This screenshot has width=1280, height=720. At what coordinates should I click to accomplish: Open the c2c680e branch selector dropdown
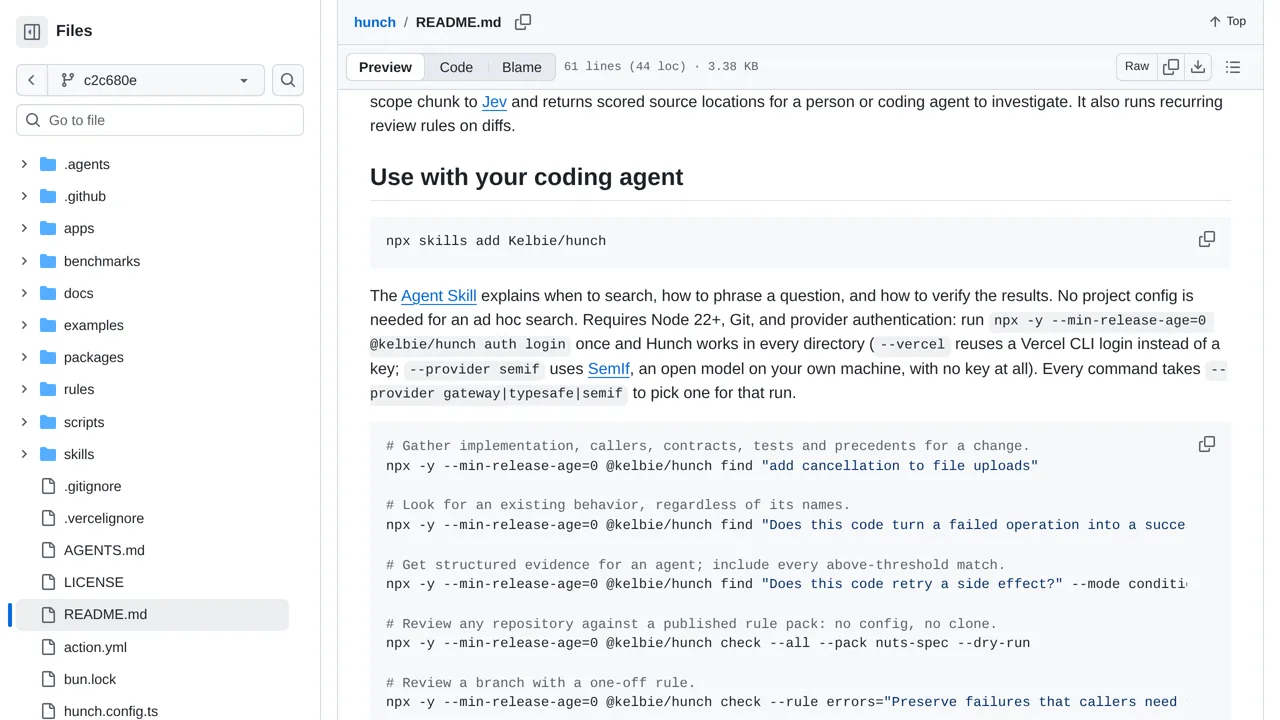[x=155, y=80]
